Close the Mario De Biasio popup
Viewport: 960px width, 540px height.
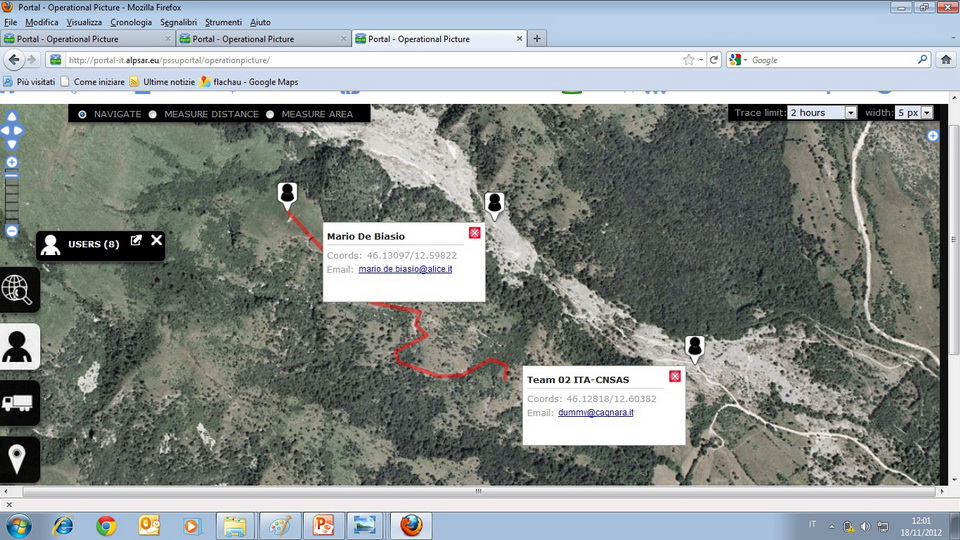(474, 233)
